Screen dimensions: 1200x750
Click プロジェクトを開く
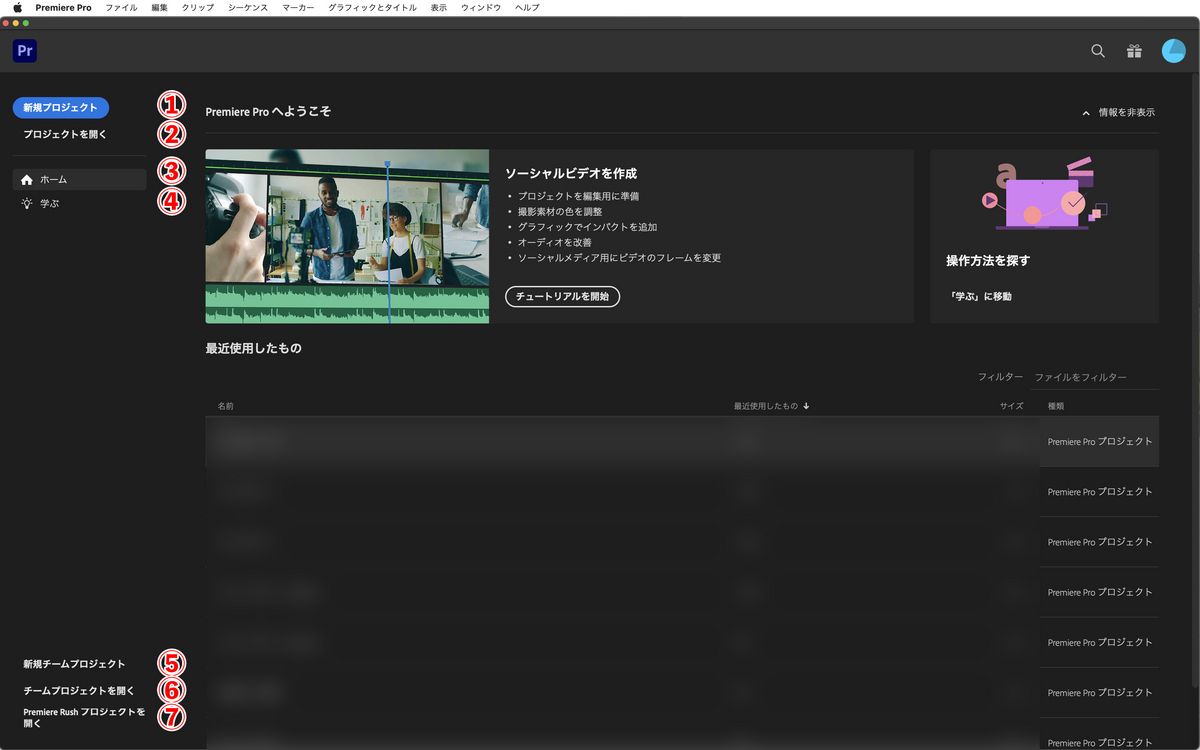coord(65,134)
